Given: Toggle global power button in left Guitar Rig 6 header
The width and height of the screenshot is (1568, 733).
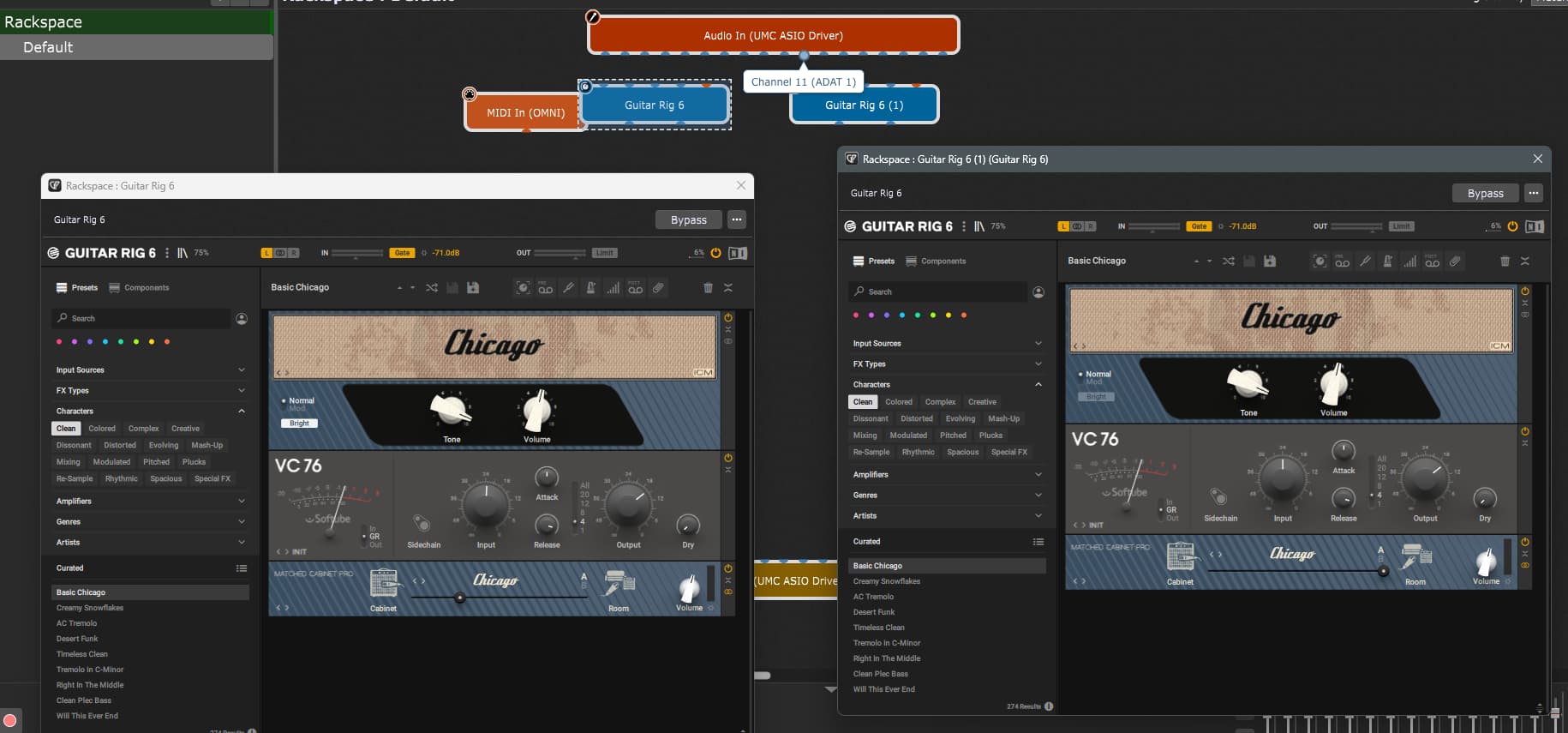Looking at the screenshot, I should click(716, 253).
